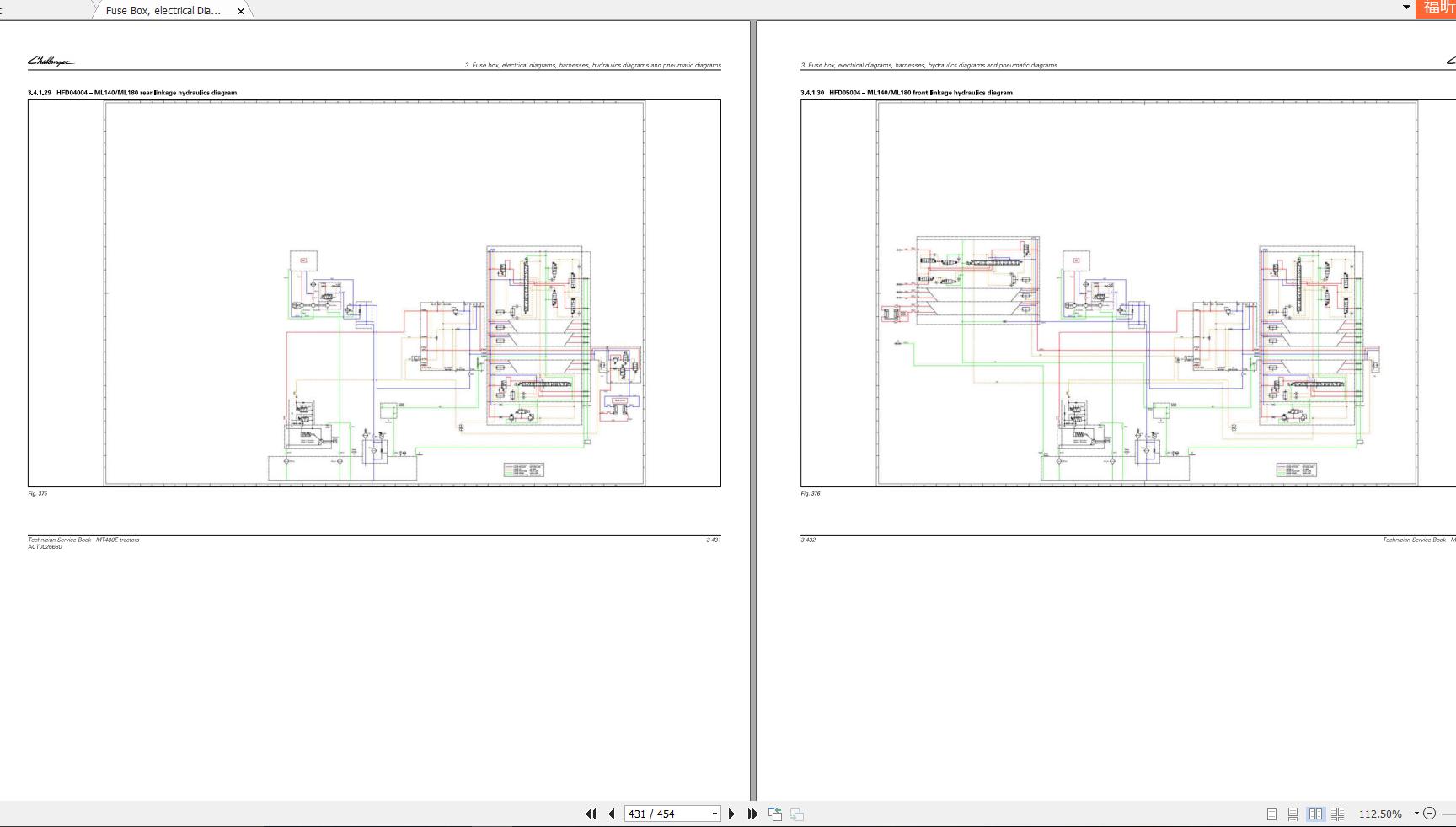Click the orange Foxit banner button
The height and width of the screenshot is (827, 1456).
click(x=1437, y=8)
